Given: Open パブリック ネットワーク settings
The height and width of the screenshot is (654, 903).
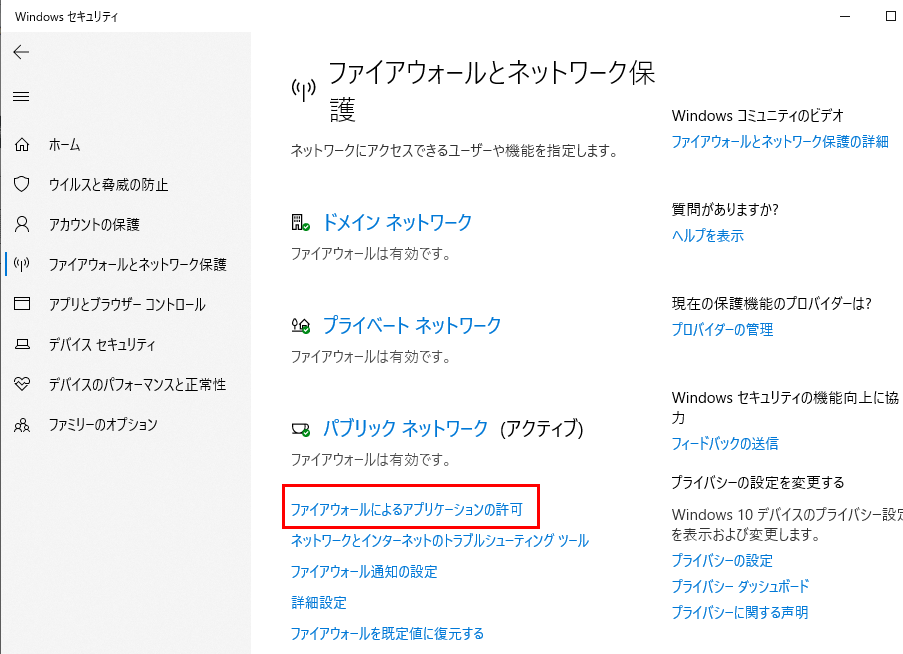Looking at the screenshot, I should click(x=405, y=428).
